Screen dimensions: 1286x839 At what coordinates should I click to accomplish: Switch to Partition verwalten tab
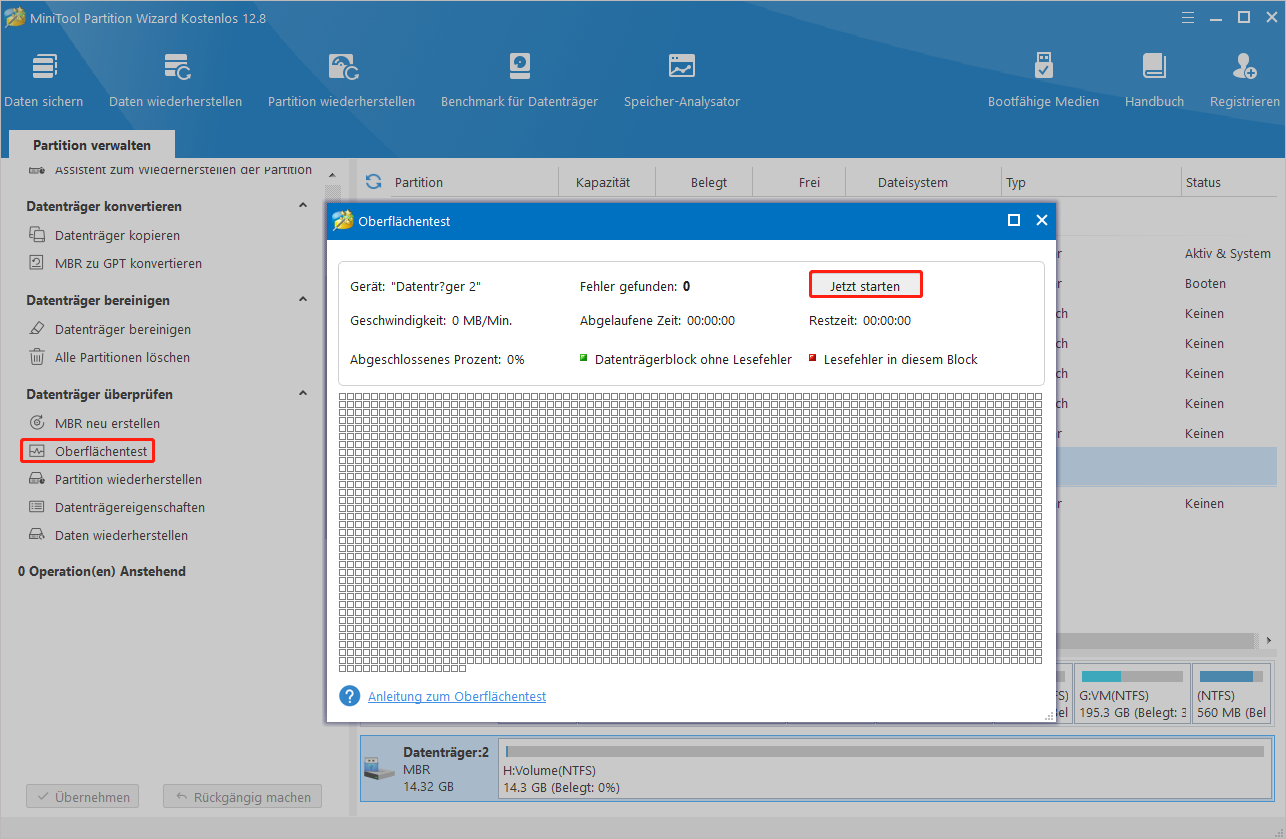92,145
